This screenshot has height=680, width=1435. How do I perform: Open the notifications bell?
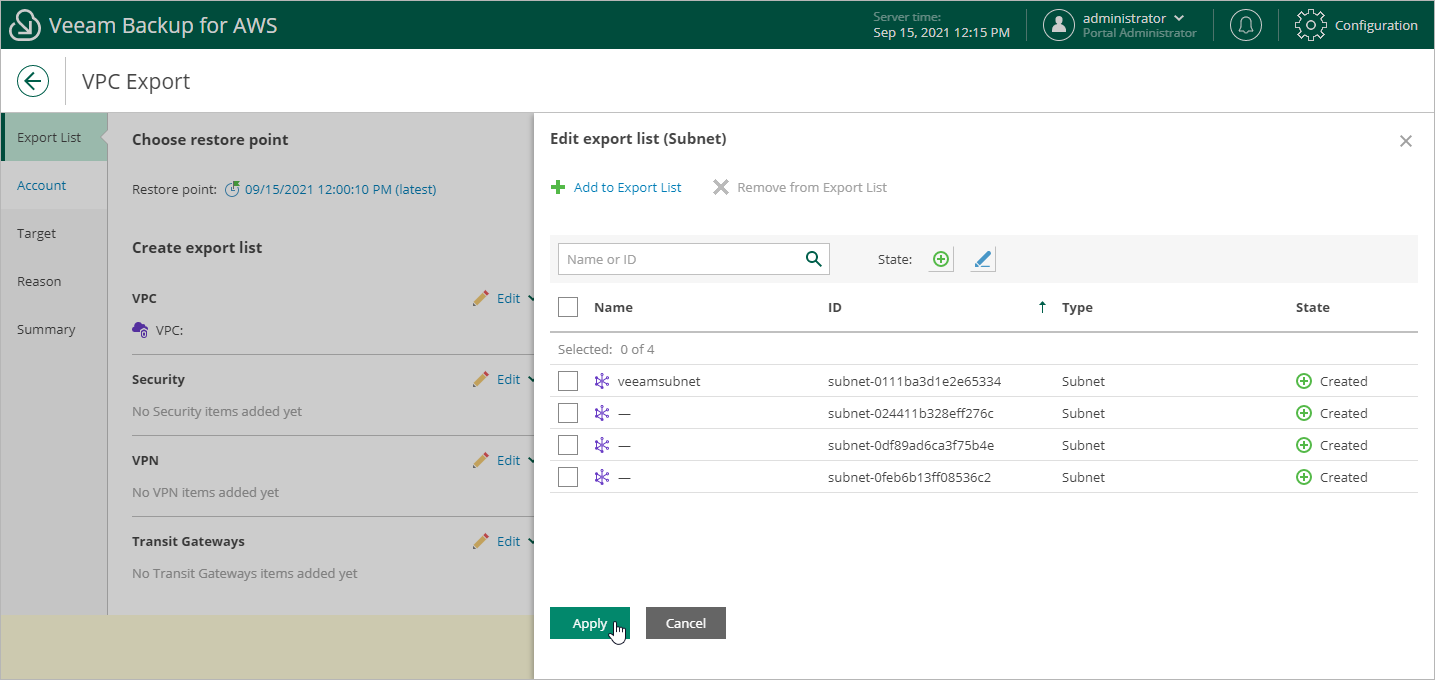pos(1246,25)
